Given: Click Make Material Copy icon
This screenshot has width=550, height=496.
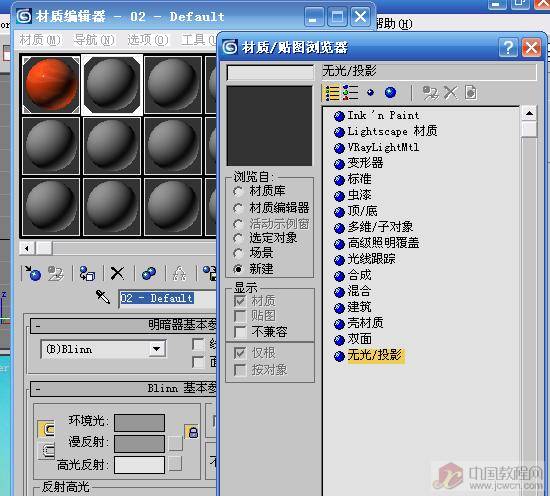Looking at the screenshot, I should pyautogui.click(x=149, y=273).
